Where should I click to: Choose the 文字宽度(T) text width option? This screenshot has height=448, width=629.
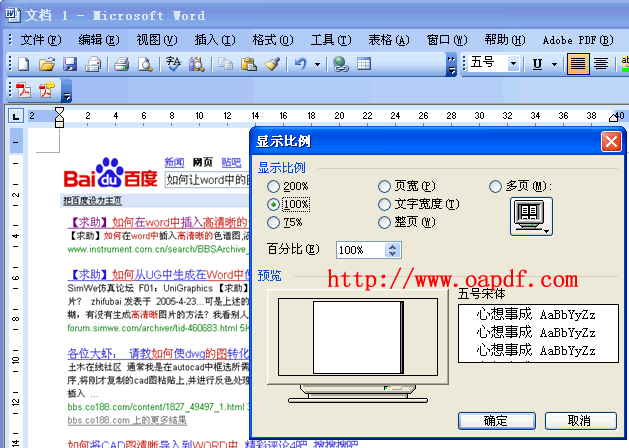tap(384, 204)
